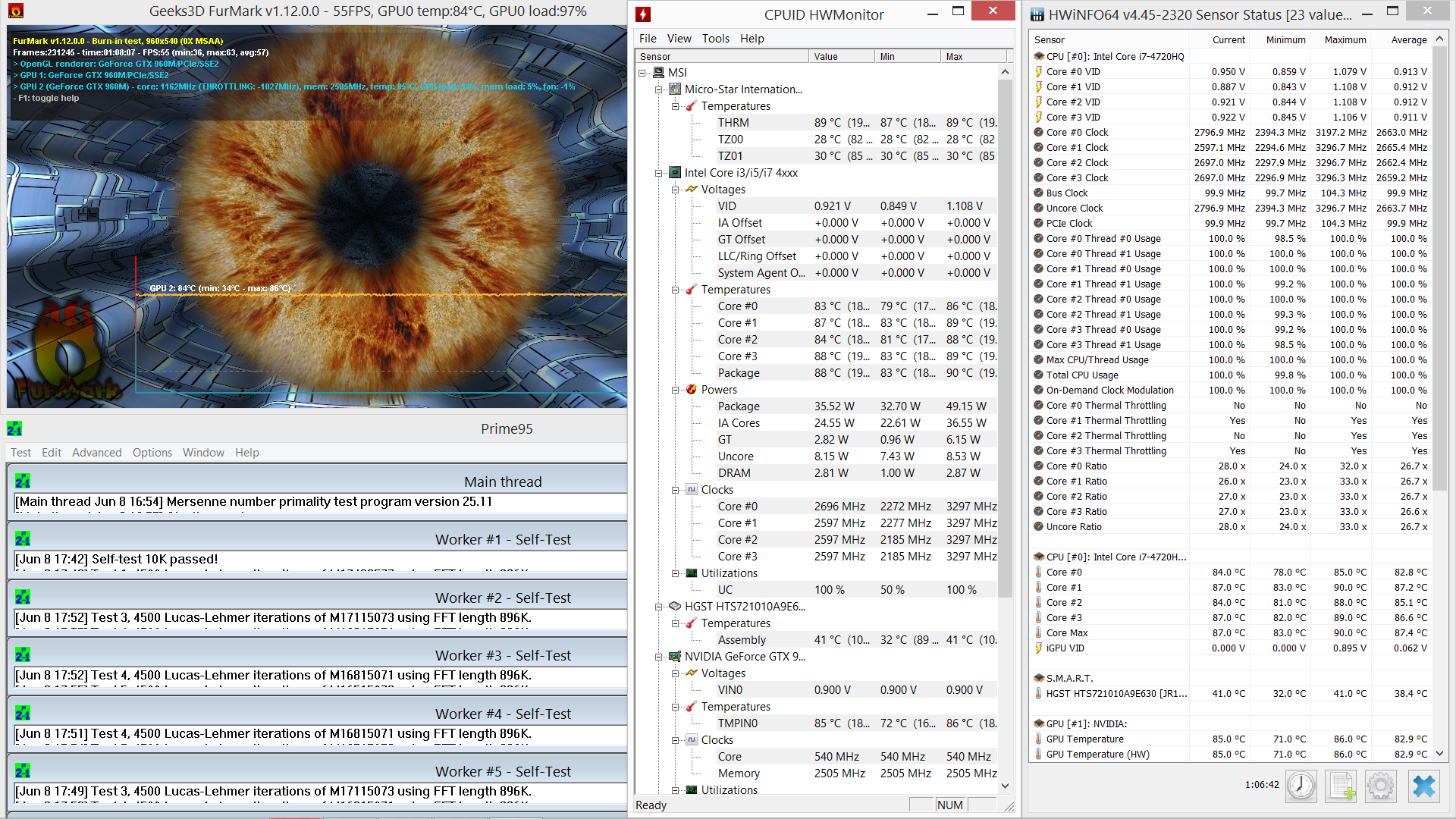Collapse the Intel Core i3/i5/i7 4xxx node
1456x819 pixels.
(659, 173)
